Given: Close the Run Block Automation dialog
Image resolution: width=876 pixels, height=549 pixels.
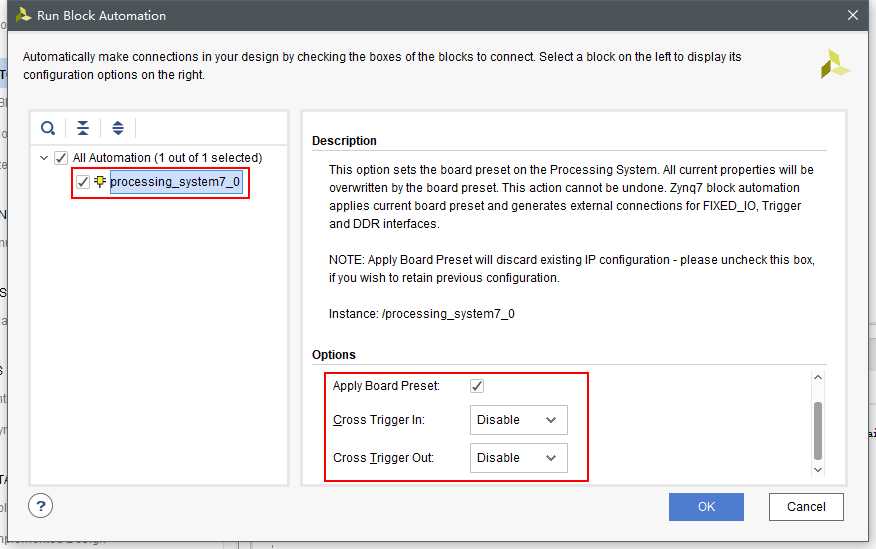Looking at the screenshot, I should click(x=853, y=15).
